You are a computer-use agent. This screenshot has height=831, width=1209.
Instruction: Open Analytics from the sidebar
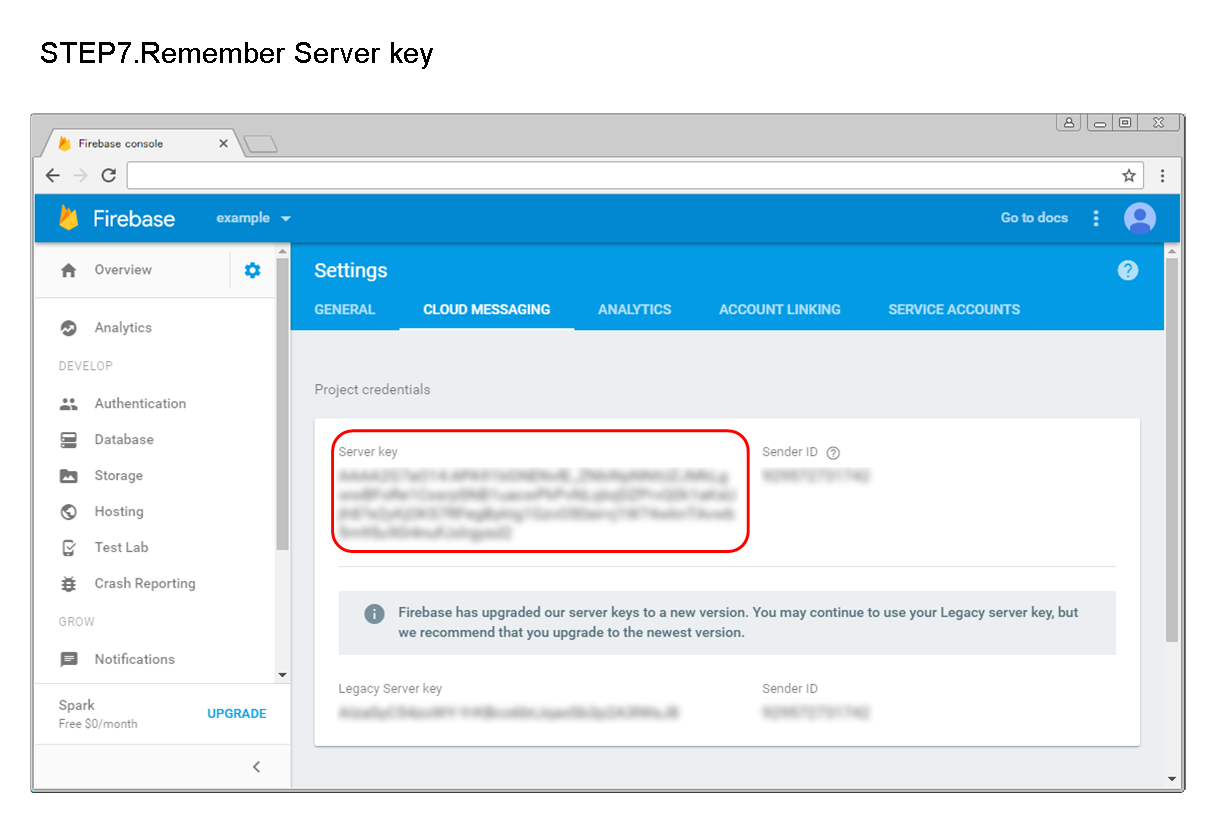(123, 327)
